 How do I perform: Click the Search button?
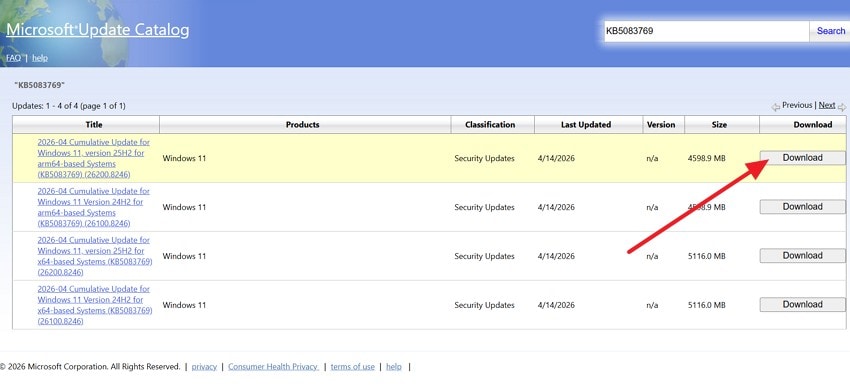830,31
